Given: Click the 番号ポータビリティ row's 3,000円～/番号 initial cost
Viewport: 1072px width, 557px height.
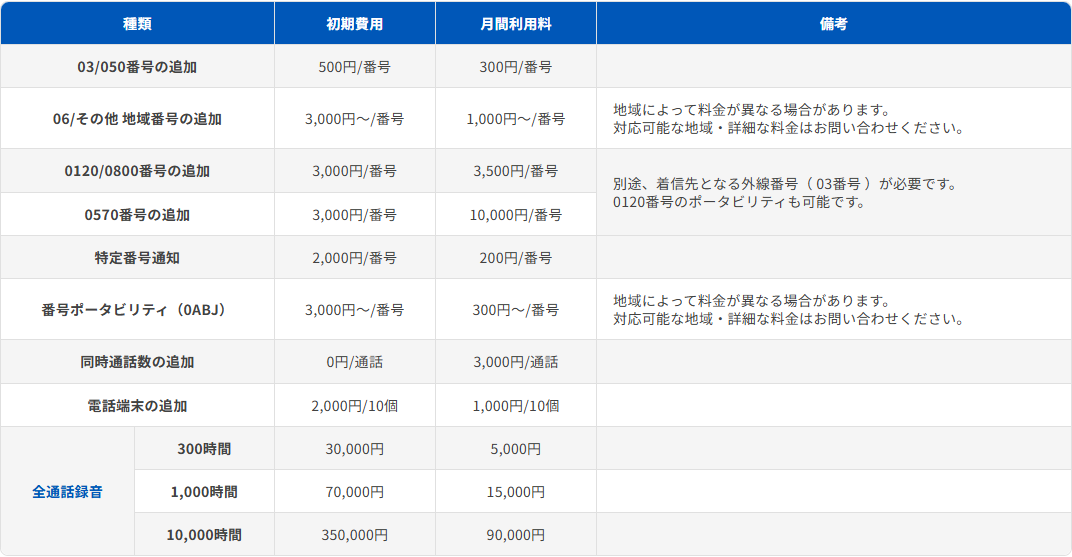Looking at the screenshot, I should tap(355, 310).
